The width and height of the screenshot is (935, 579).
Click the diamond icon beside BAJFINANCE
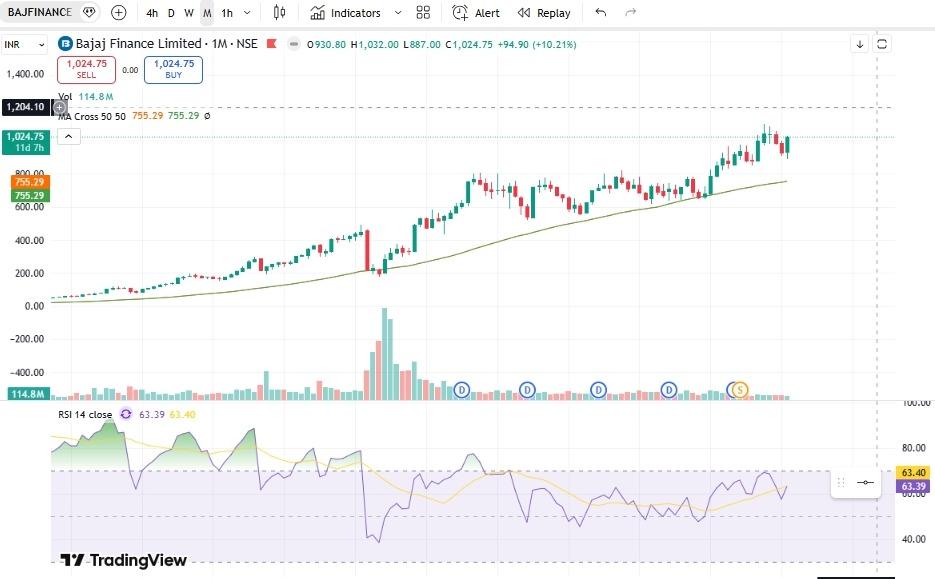(x=89, y=12)
